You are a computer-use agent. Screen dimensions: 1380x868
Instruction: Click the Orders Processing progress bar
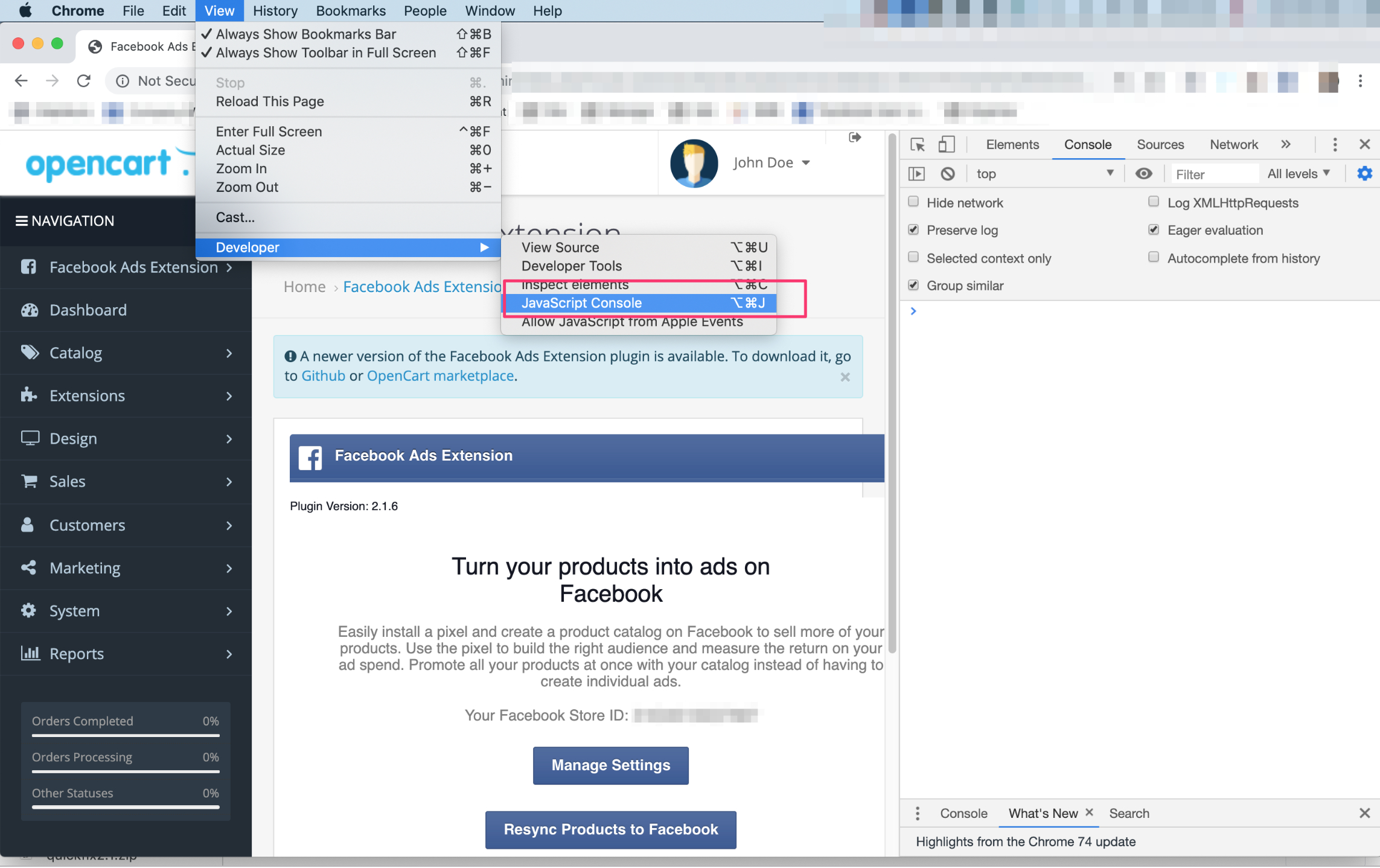pos(124,771)
